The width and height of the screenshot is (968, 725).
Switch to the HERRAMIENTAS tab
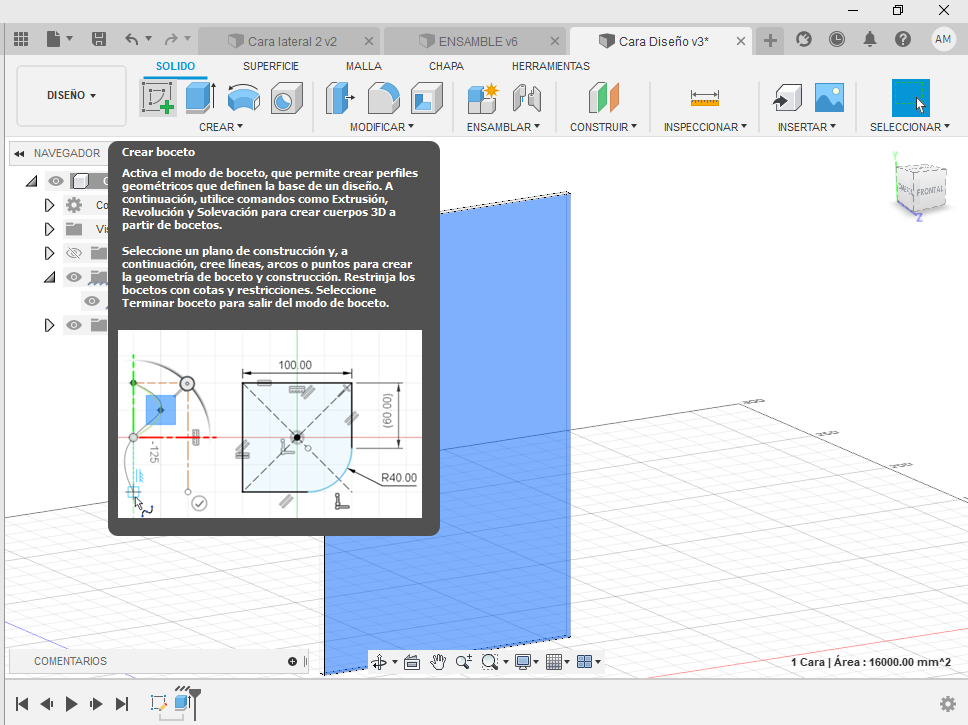[x=550, y=66]
